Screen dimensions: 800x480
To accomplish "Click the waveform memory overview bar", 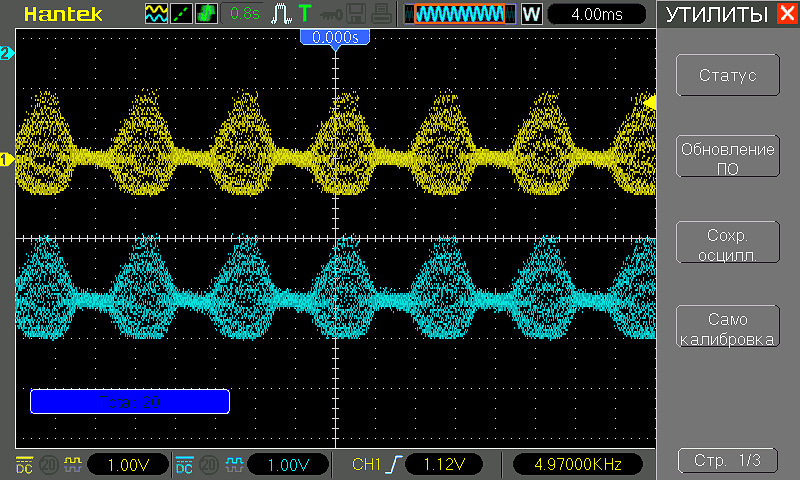I will pos(460,14).
